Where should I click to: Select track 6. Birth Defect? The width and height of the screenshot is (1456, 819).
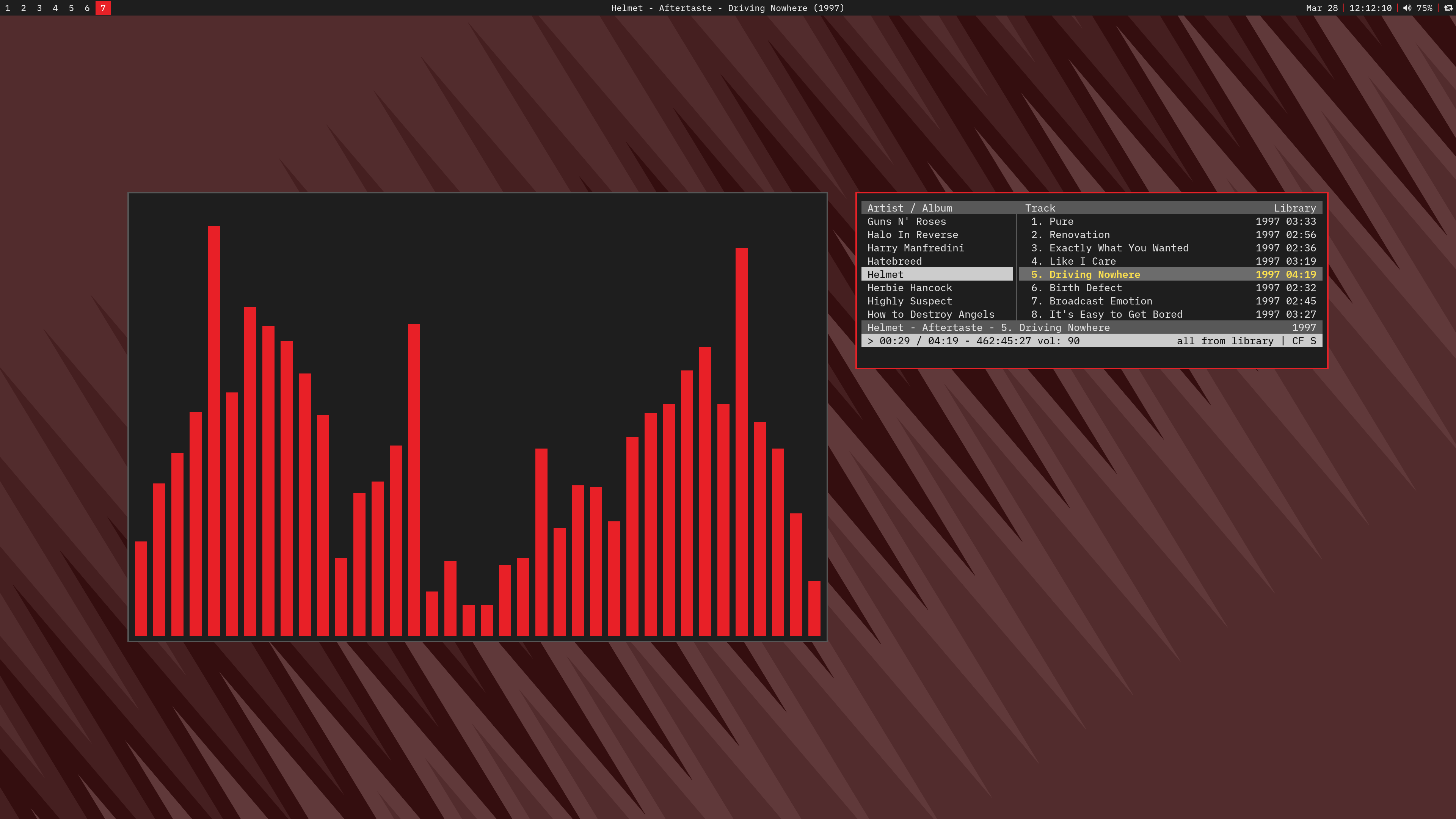tap(1170, 288)
